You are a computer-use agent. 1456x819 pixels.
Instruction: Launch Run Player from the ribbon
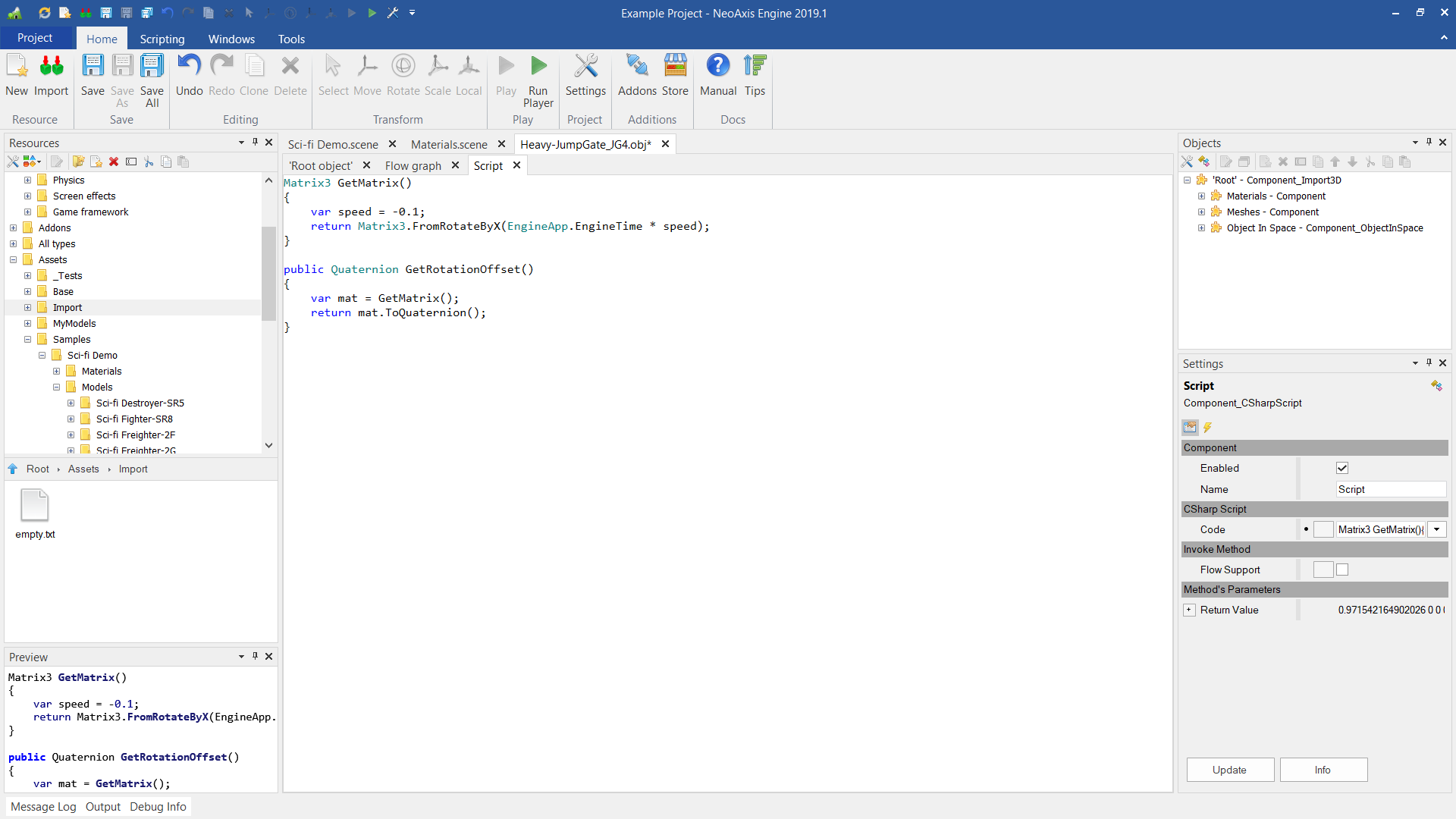click(x=538, y=67)
